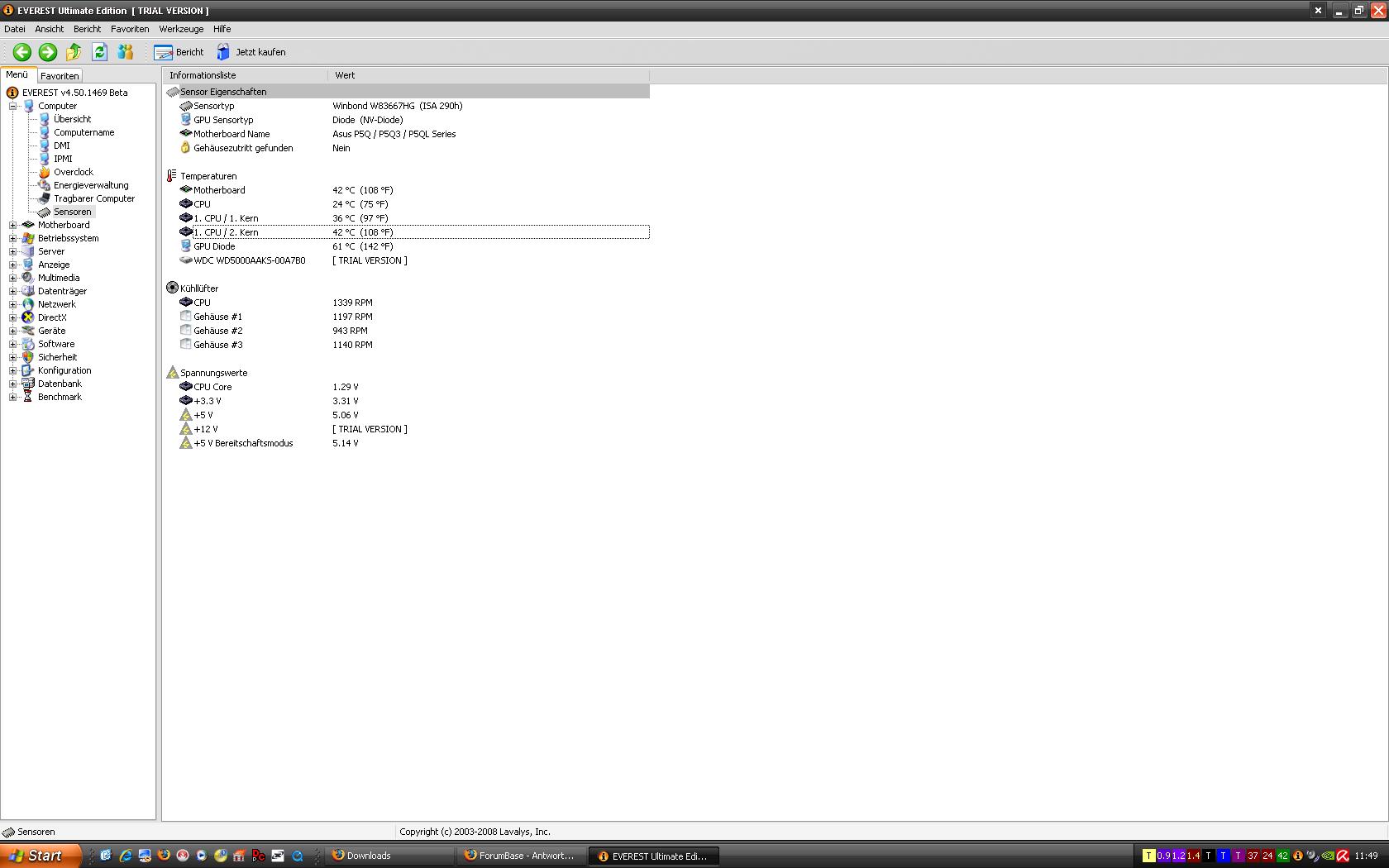The width and height of the screenshot is (1389, 868).
Task: Click the green Forward arrow toolbar icon
Action: (48, 52)
